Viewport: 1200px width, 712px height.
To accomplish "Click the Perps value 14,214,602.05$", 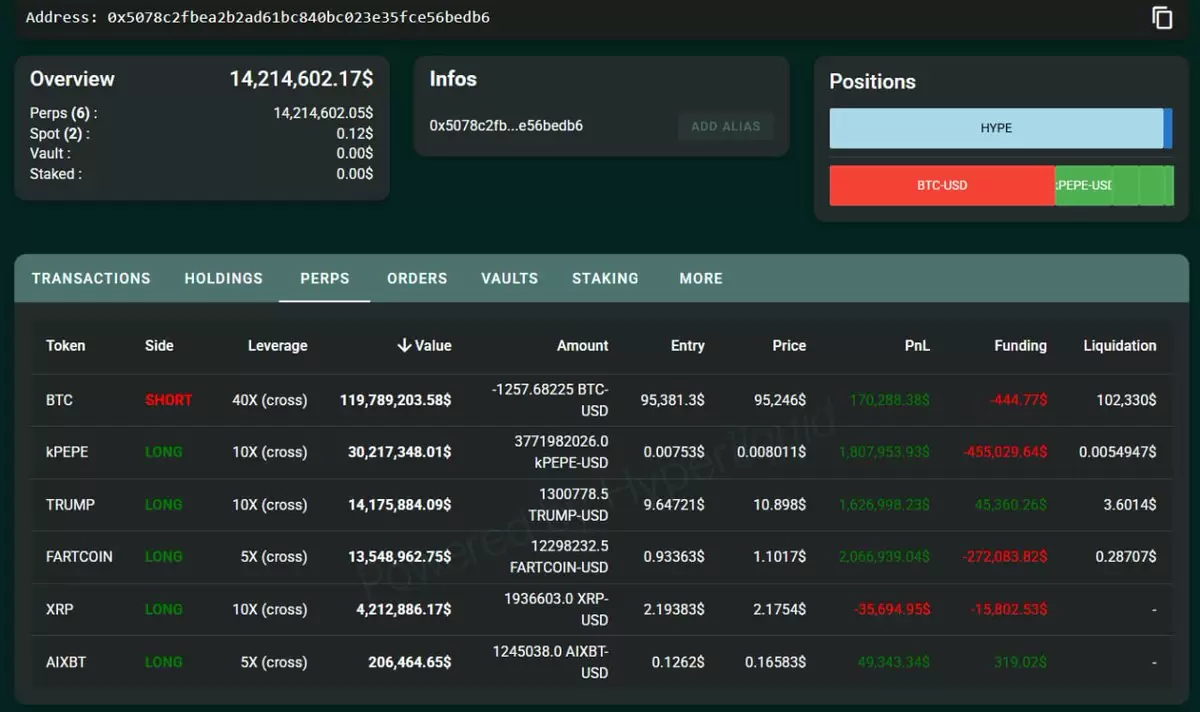I will pos(323,113).
